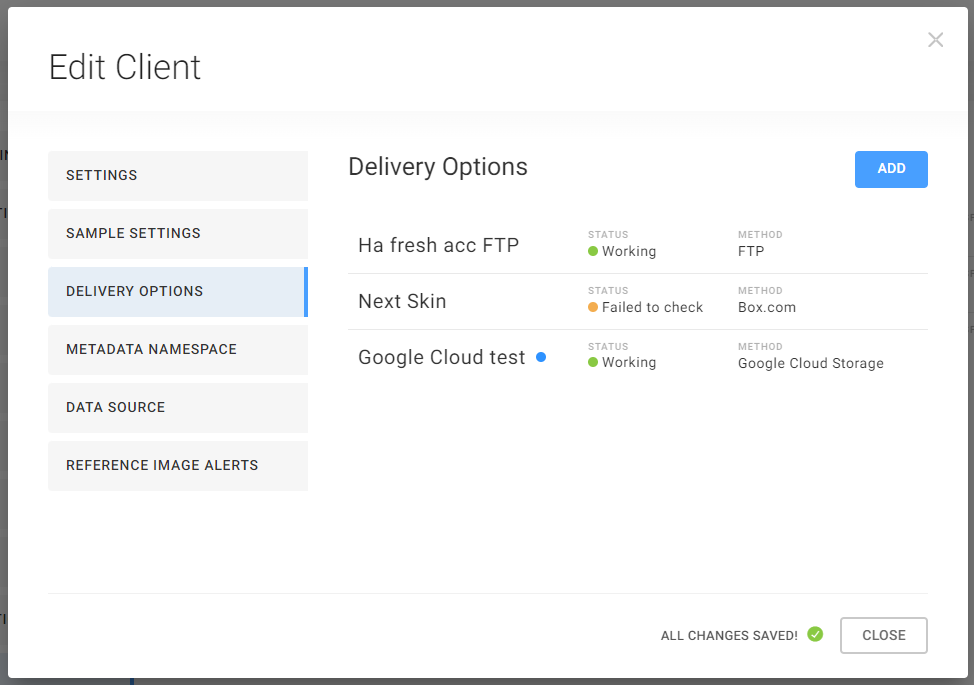Go to Metadata Namespace section

[177, 350]
